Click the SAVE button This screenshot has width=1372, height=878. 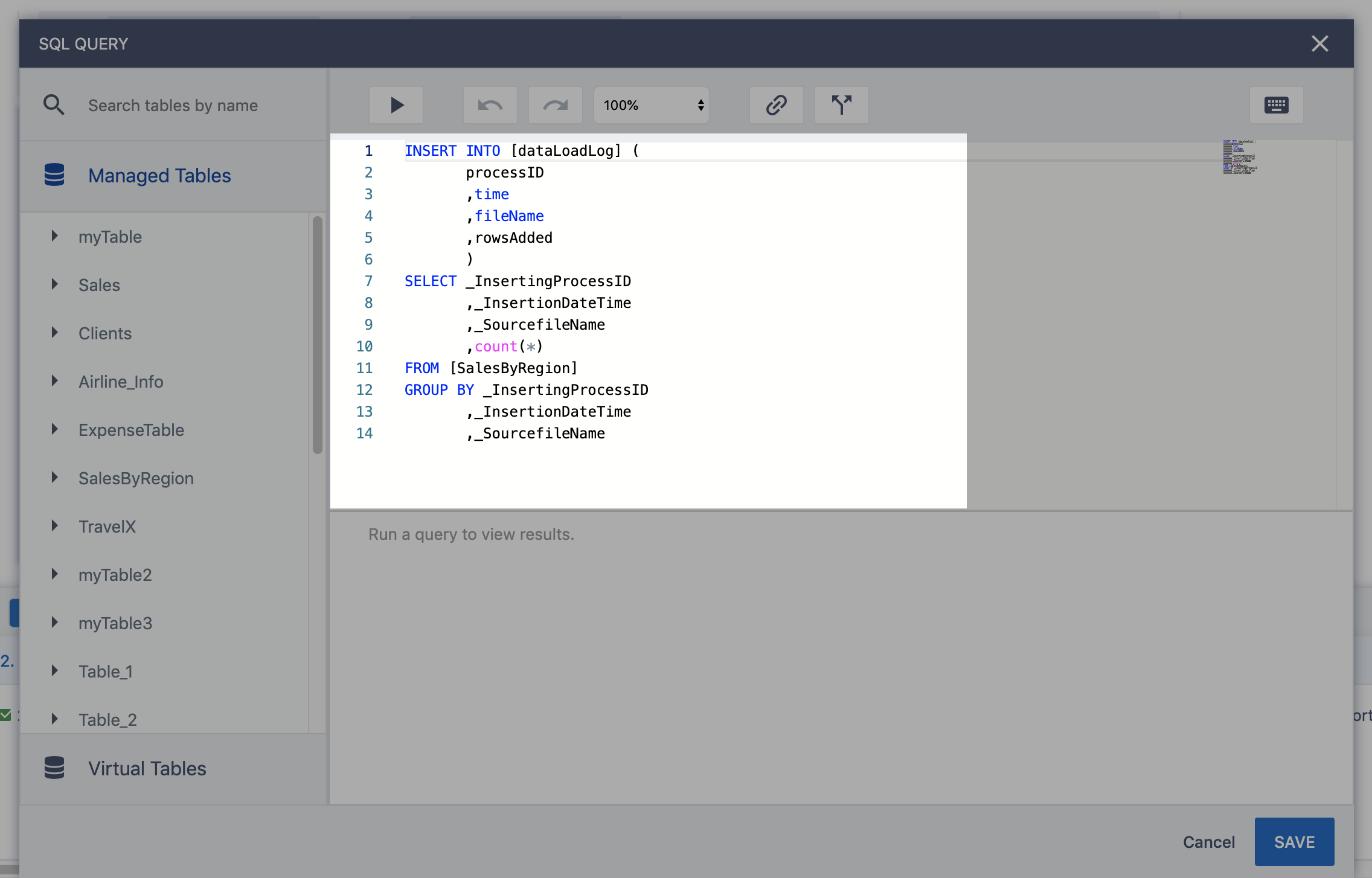point(1294,842)
